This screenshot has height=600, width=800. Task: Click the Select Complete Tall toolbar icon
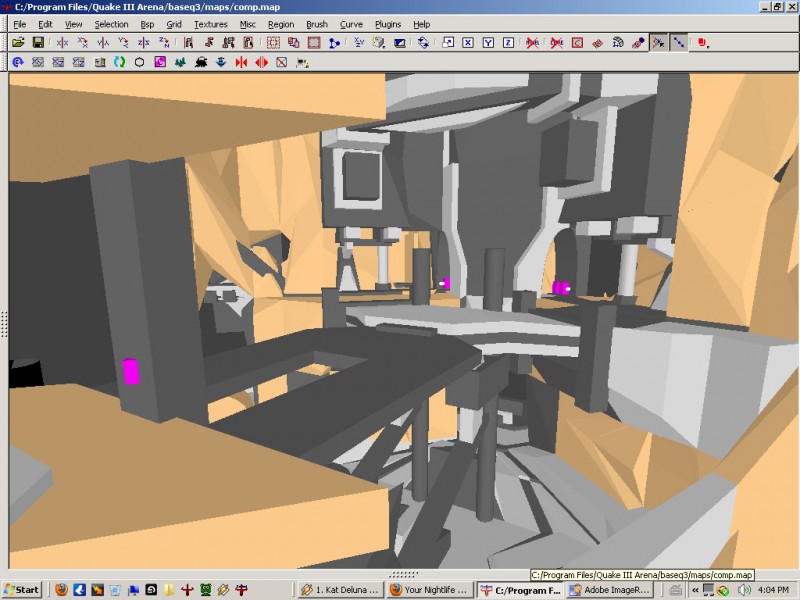click(188, 43)
